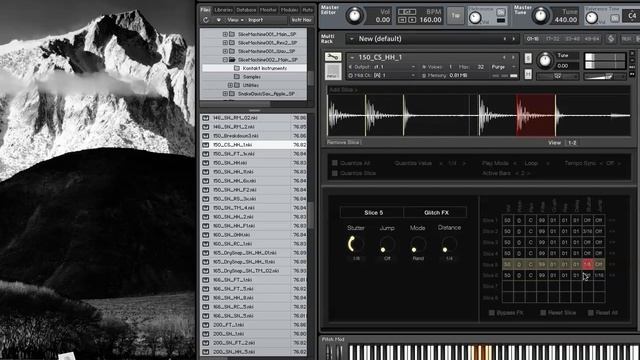This screenshot has width=640, height=360.
Task: Click the Import button in browser
Action: 256,20
